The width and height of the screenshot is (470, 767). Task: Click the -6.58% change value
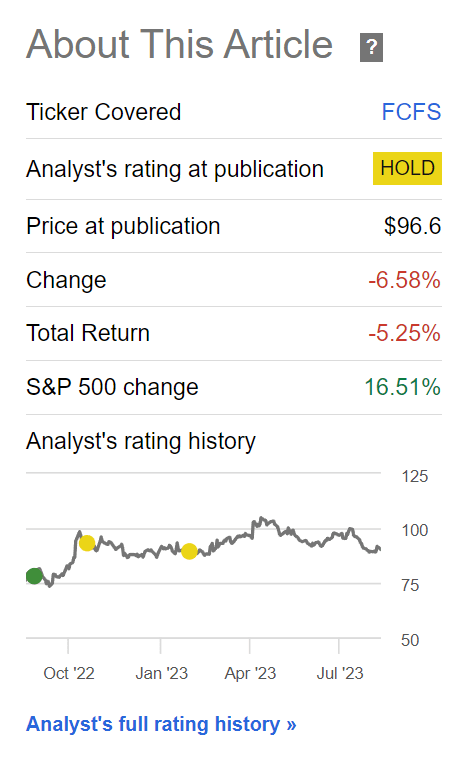coord(404,280)
